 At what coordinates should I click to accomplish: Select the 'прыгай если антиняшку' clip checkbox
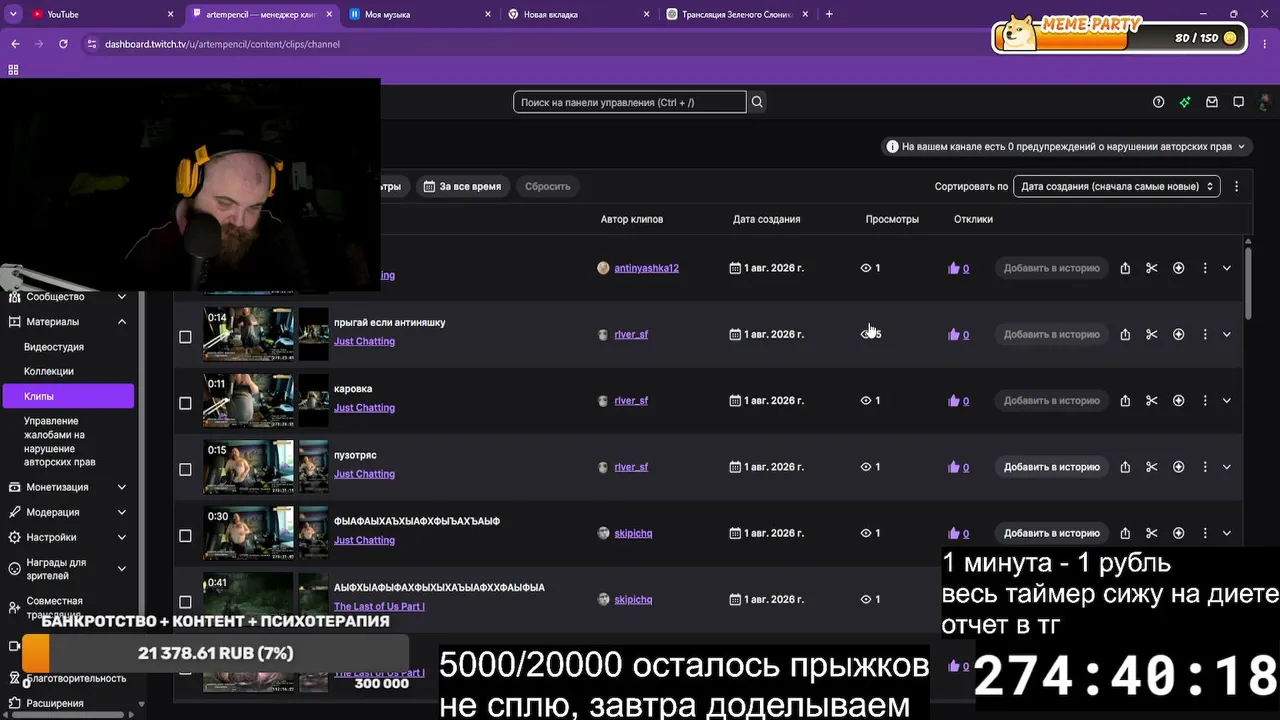[x=185, y=337]
